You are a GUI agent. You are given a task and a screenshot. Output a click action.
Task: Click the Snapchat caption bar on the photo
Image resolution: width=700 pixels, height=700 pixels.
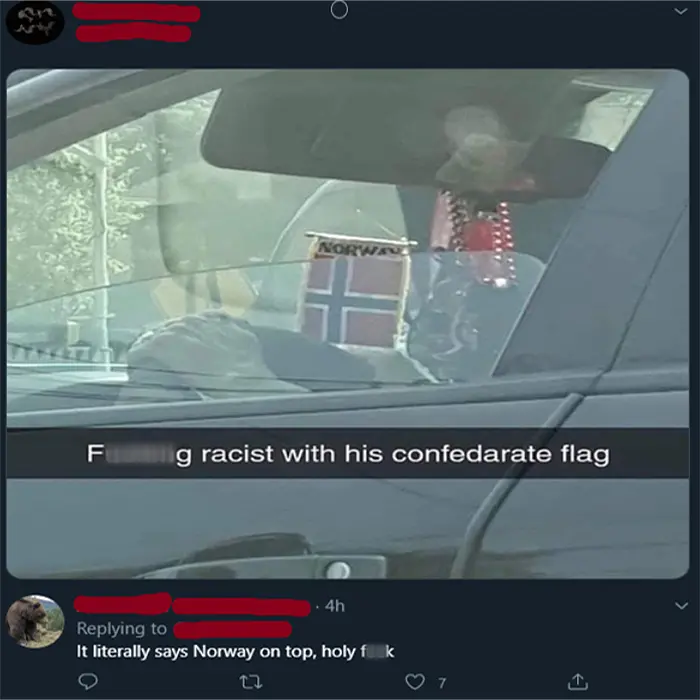pos(348,454)
